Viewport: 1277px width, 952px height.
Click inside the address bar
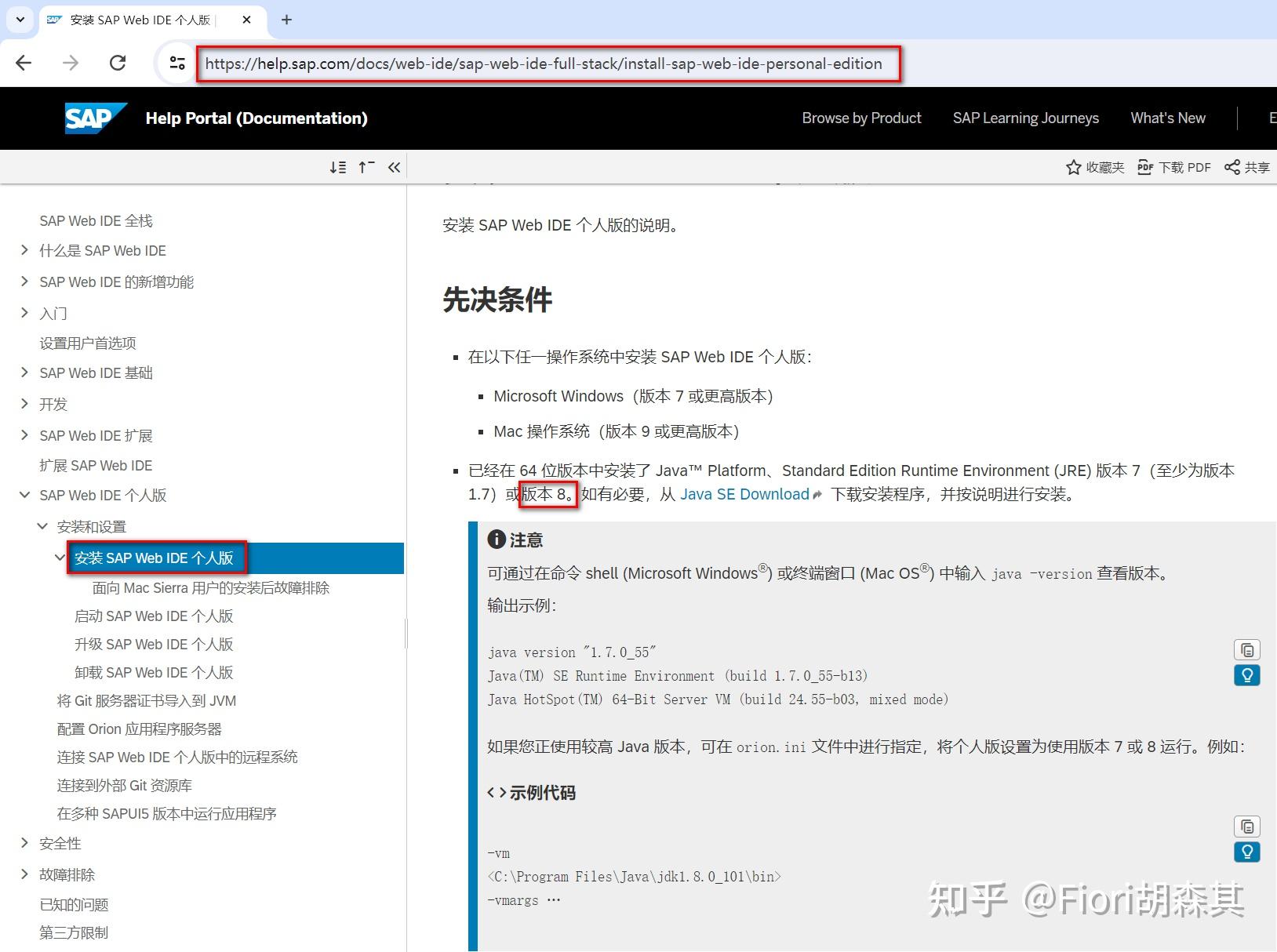coord(541,64)
